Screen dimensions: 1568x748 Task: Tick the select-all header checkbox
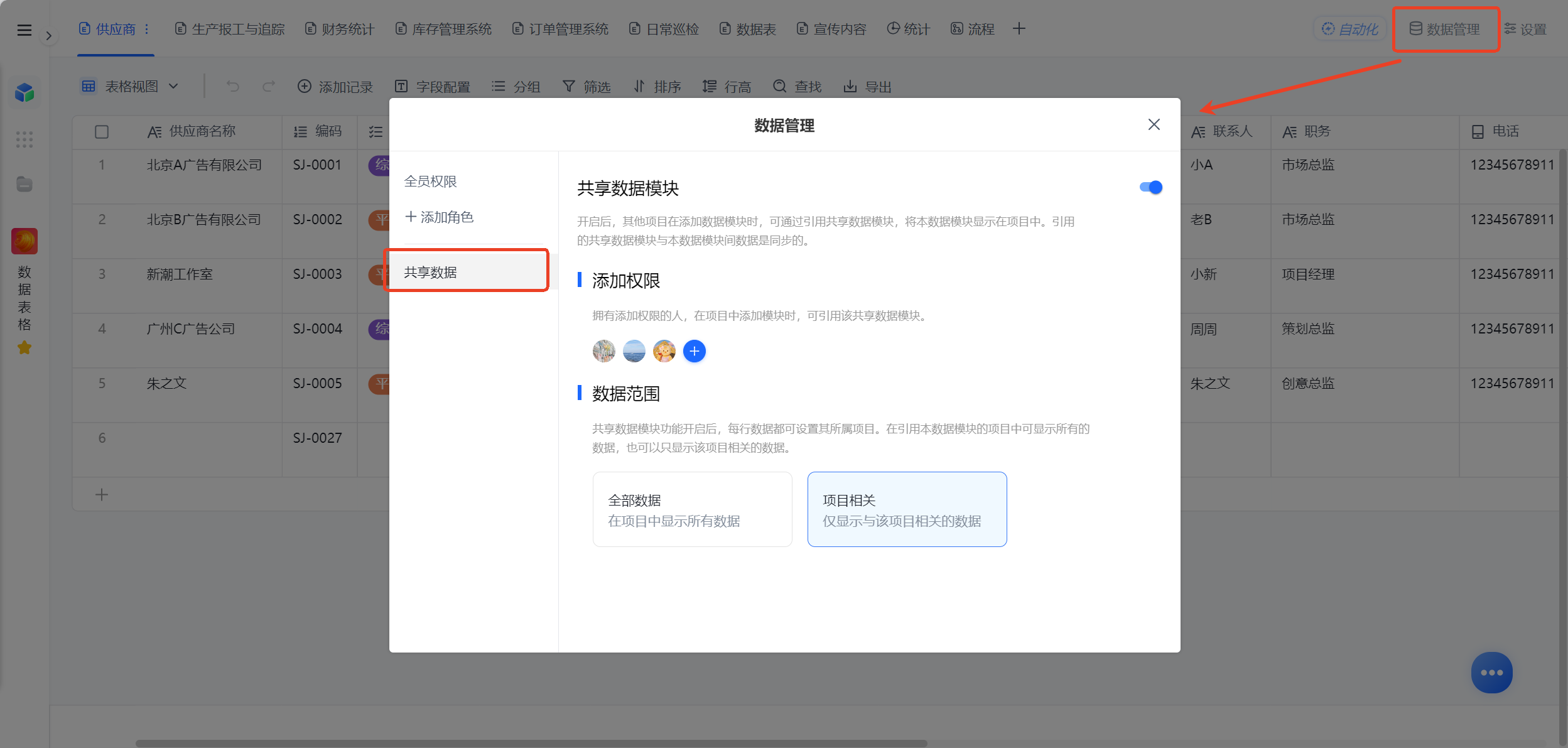[102, 132]
